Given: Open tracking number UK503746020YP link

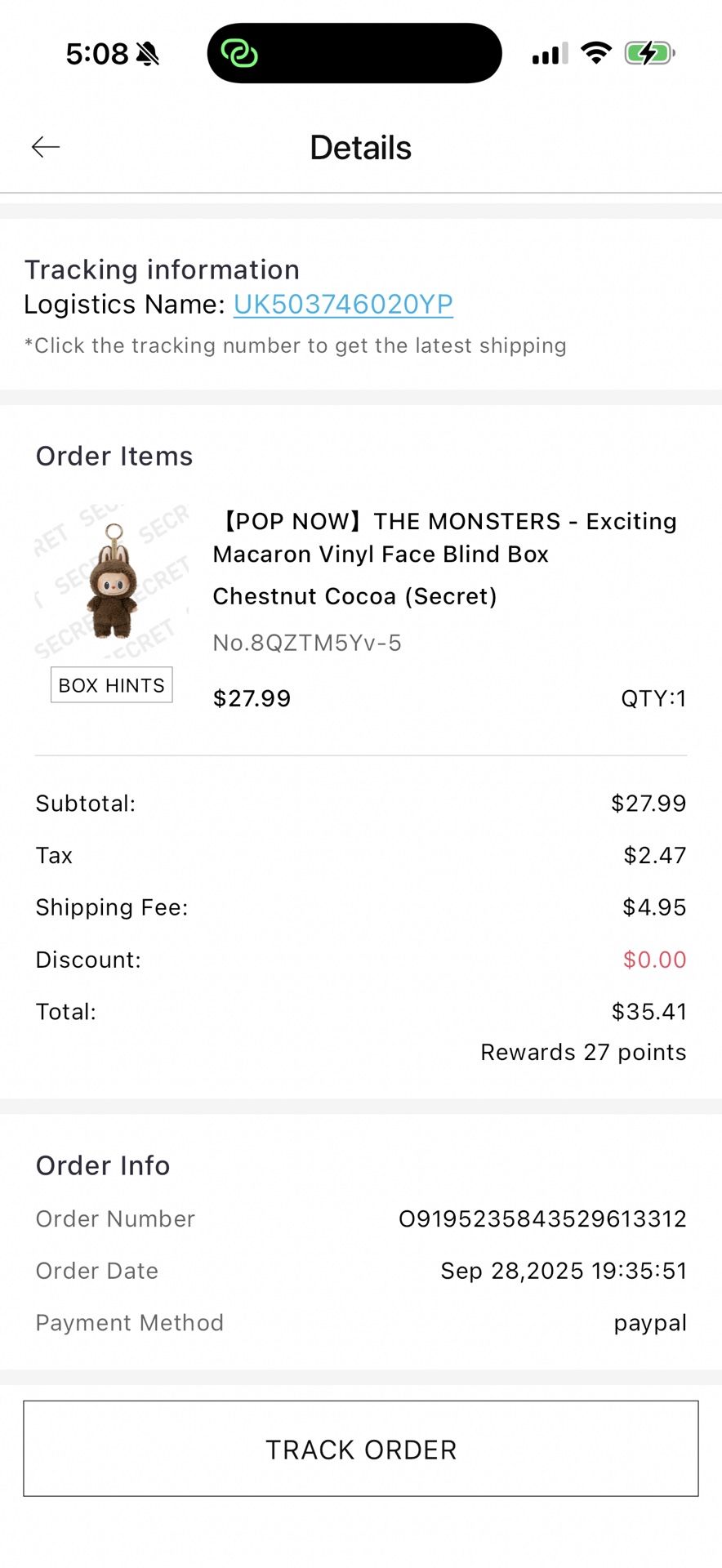Looking at the screenshot, I should (x=343, y=304).
